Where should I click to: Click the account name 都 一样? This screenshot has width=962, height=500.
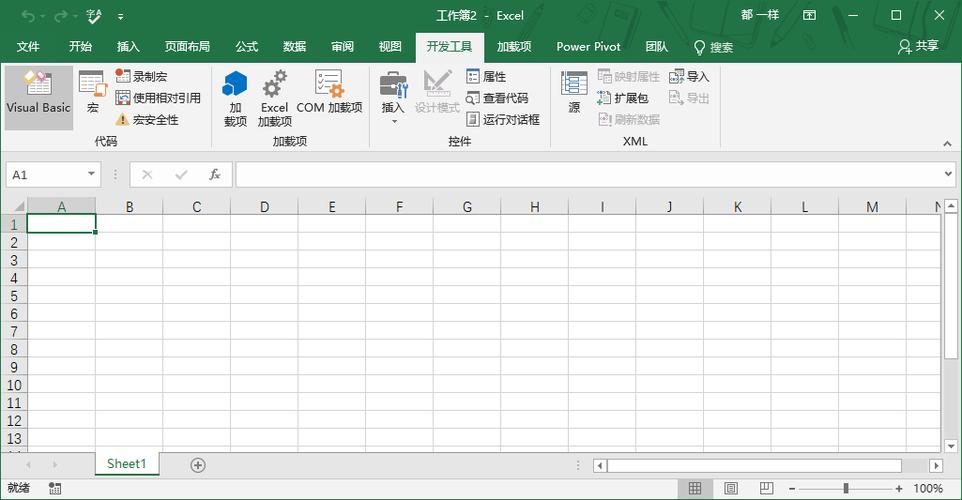pyautogui.click(x=760, y=15)
